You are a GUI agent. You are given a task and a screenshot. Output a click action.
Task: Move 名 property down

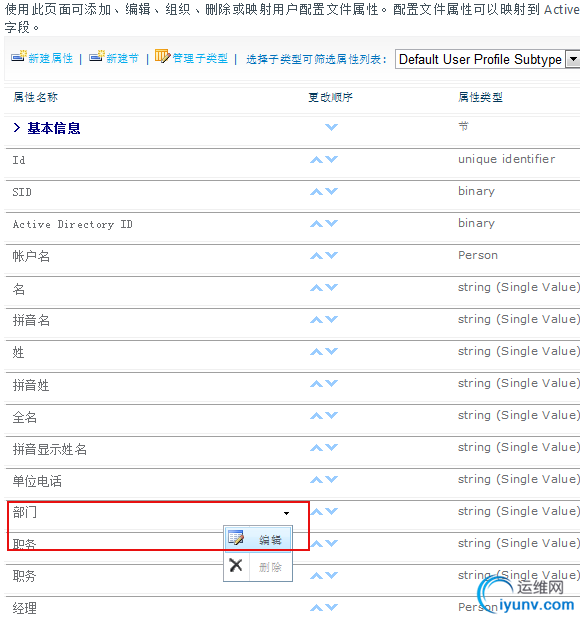pyautogui.click(x=332, y=287)
